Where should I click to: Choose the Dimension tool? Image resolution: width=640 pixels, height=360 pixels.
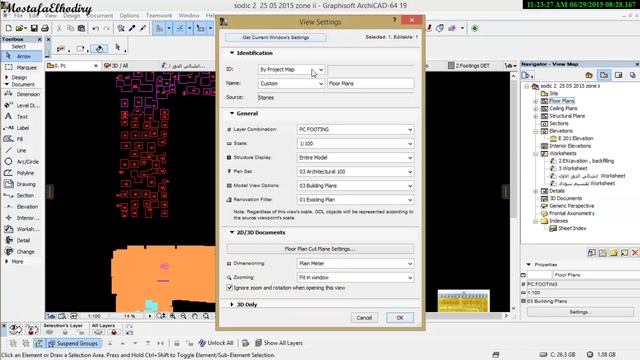pyautogui.click(x=22, y=94)
